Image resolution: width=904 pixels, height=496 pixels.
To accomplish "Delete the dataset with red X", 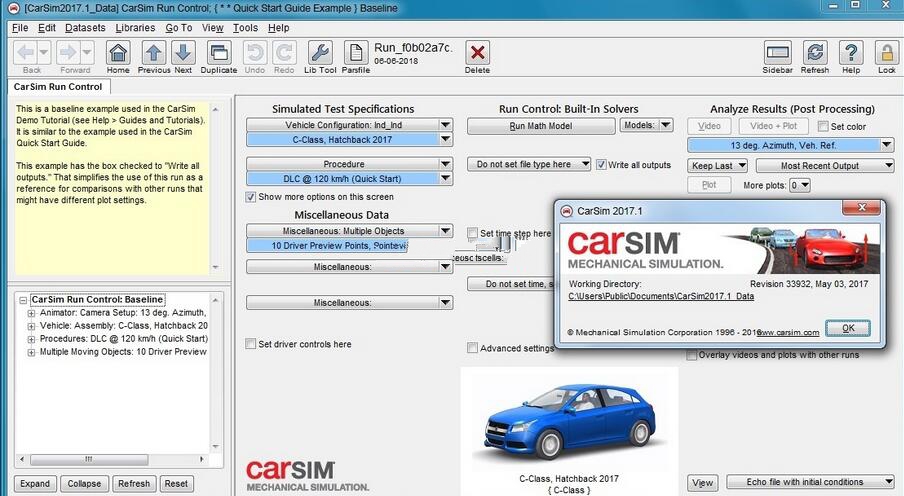I will 477,53.
